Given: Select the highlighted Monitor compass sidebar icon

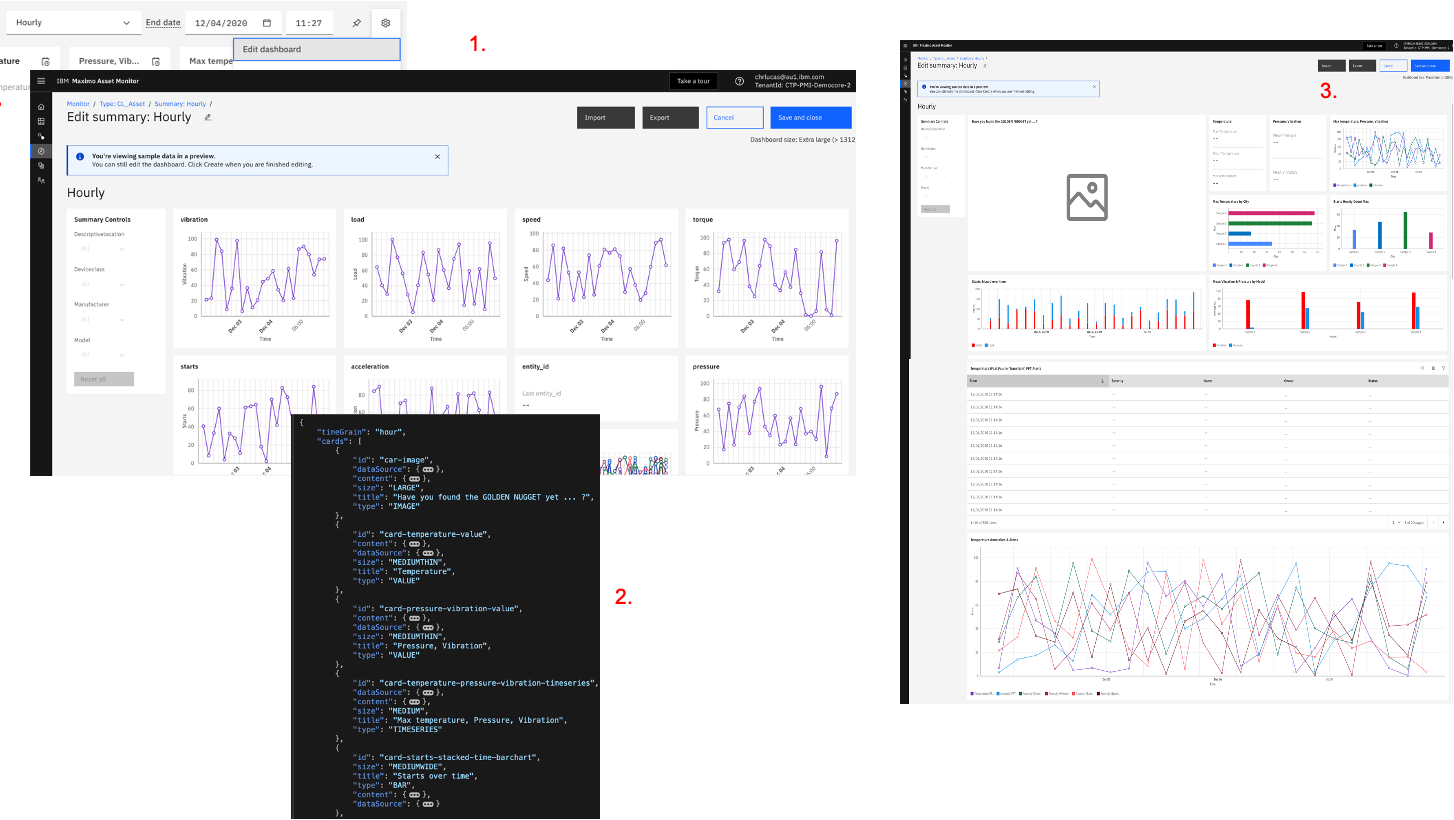Looking at the screenshot, I should (41, 151).
